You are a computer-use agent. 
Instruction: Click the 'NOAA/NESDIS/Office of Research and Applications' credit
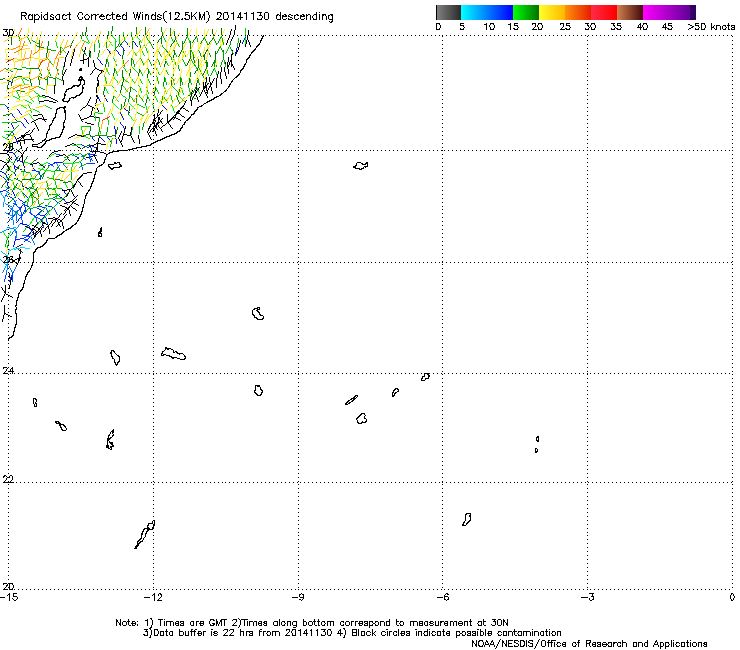click(x=589, y=644)
